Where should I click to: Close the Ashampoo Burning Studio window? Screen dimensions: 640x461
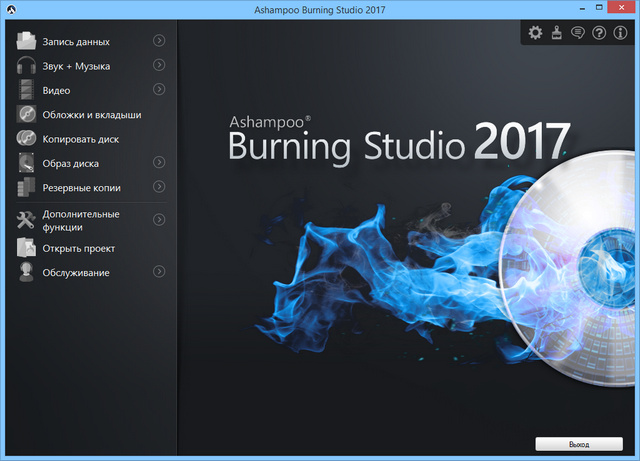click(x=619, y=10)
